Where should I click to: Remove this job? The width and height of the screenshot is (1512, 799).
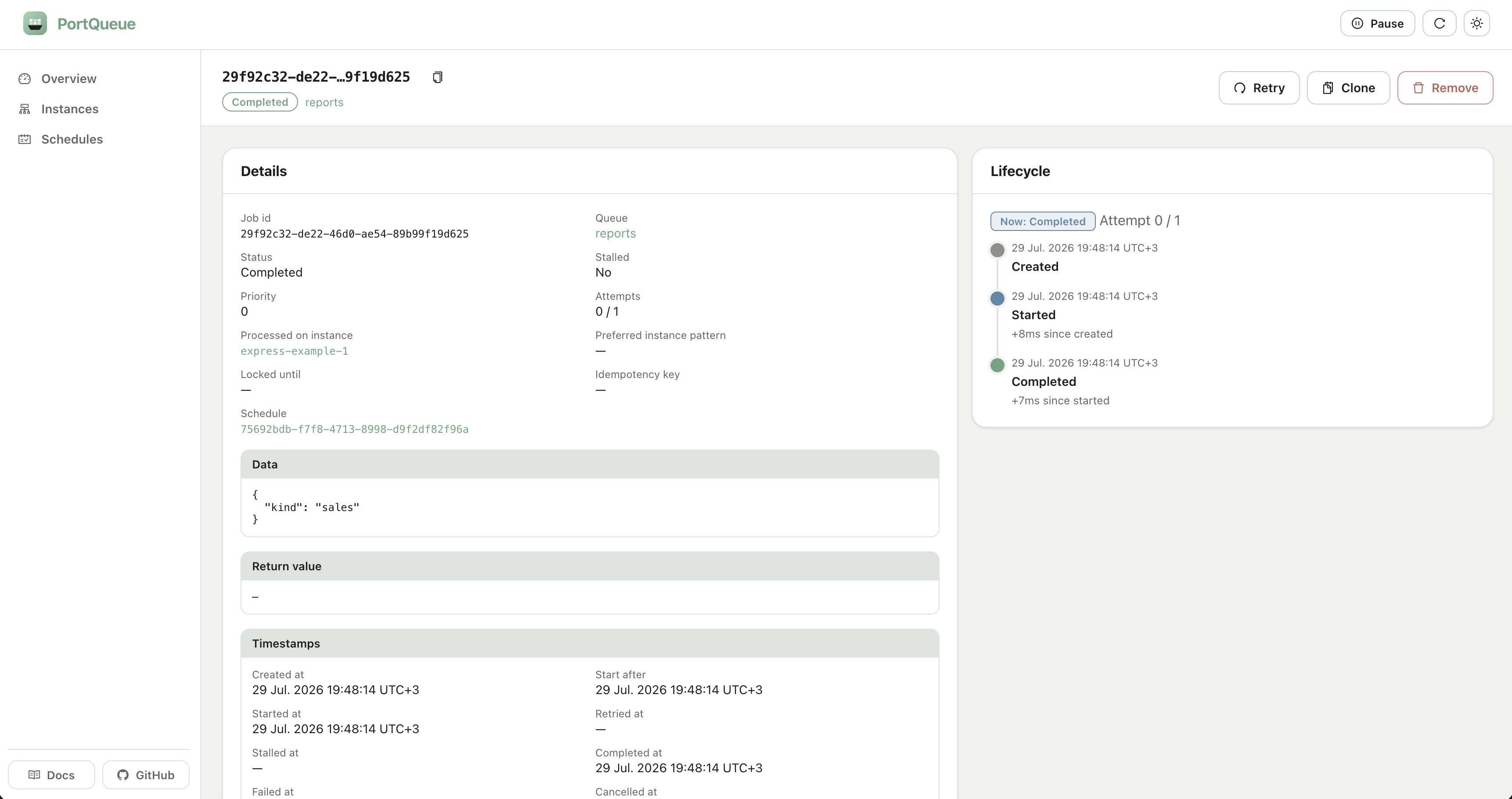pyautogui.click(x=1445, y=88)
